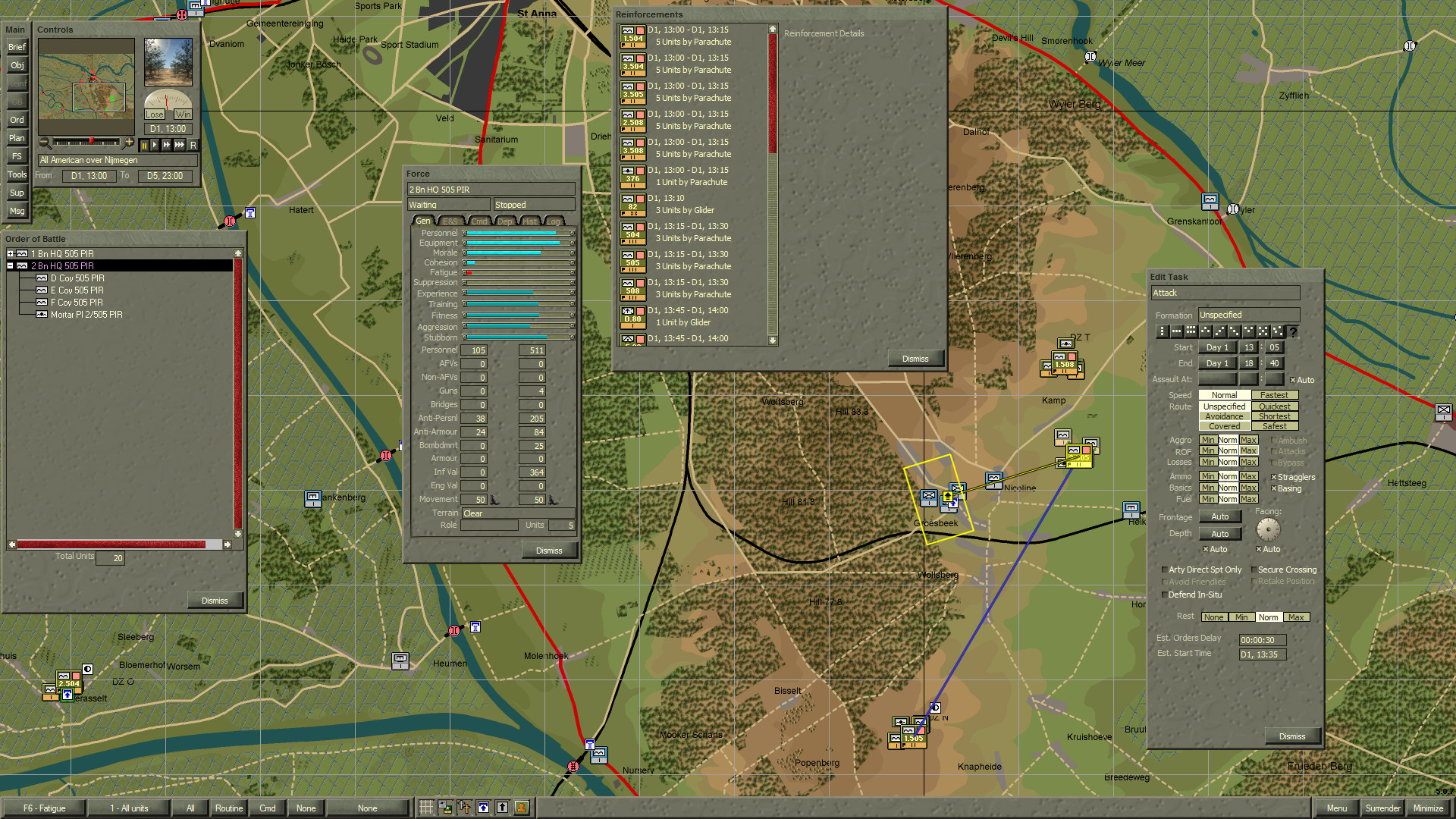Toggle the grid overlay icon on the bottom toolbar
This screenshot has height=819, width=1456.
click(426, 808)
